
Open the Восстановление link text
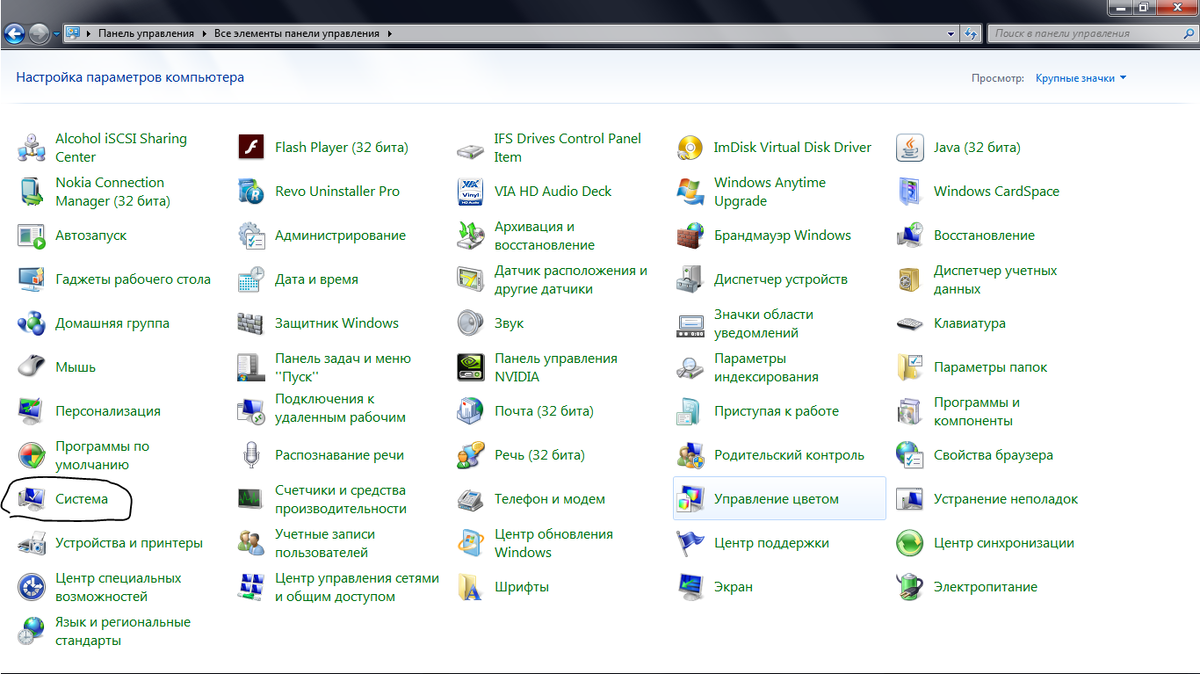[984, 235]
